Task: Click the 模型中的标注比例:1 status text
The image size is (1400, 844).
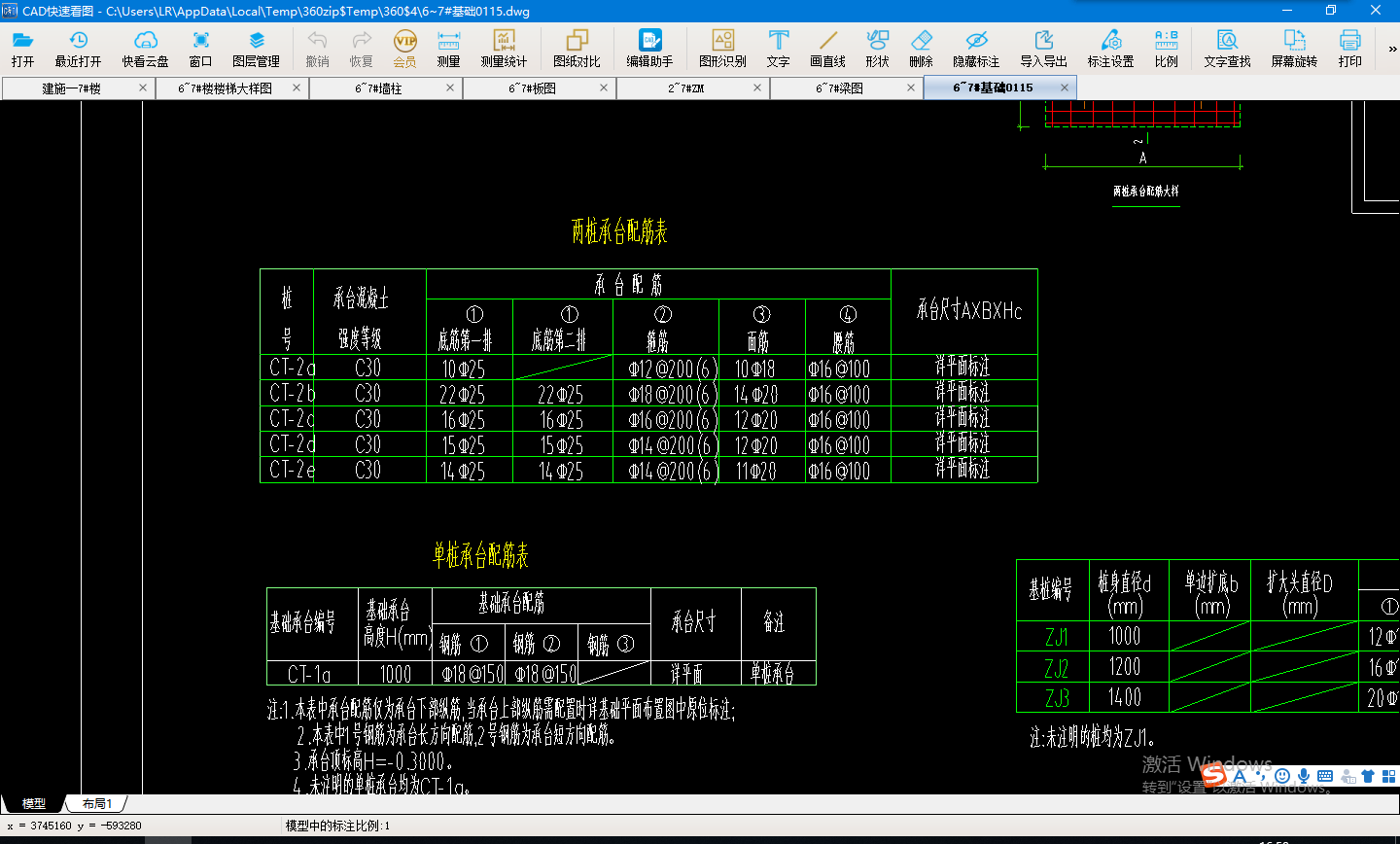Action: point(337,826)
